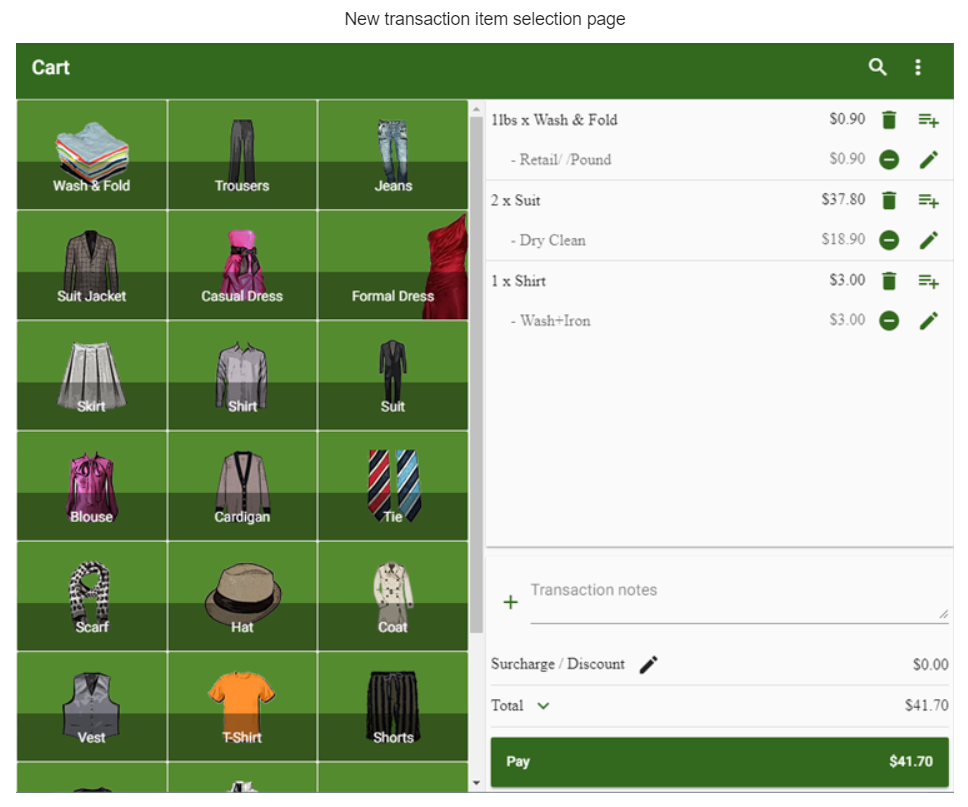Add Tie item tile
Image resolution: width=968 pixels, height=807 pixels.
click(x=393, y=486)
